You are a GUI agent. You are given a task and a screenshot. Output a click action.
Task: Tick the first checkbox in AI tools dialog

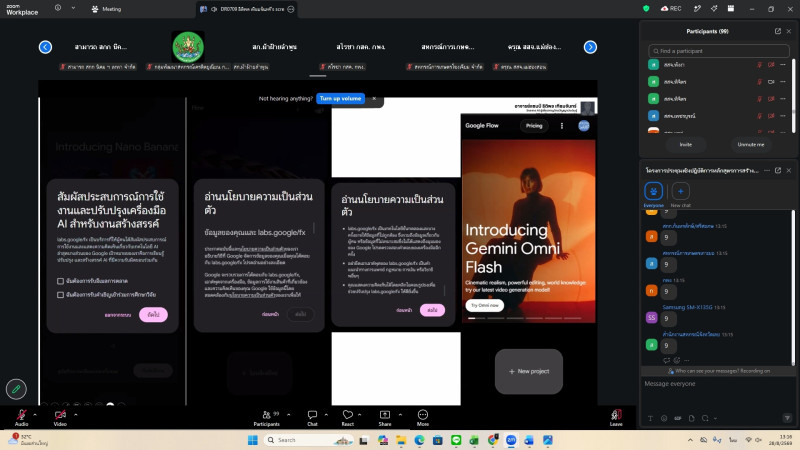pyautogui.click(x=60, y=281)
